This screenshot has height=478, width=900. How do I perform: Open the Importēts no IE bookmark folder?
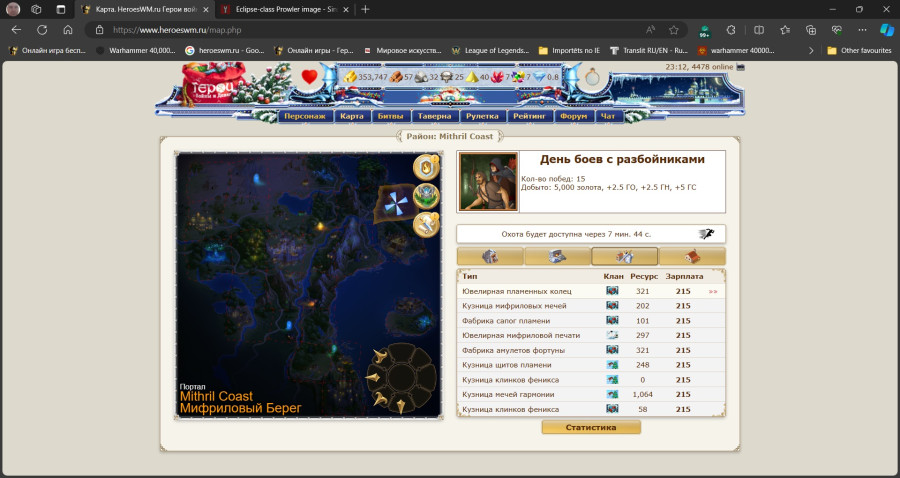coord(569,50)
